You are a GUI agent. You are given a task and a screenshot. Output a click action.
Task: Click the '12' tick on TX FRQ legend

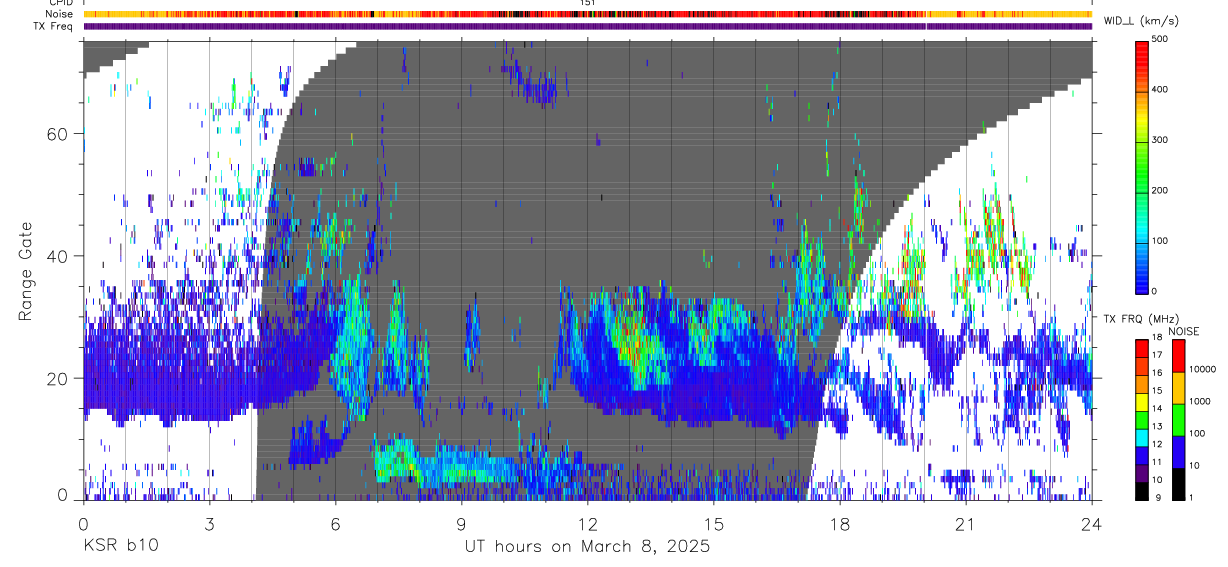click(x=1157, y=445)
